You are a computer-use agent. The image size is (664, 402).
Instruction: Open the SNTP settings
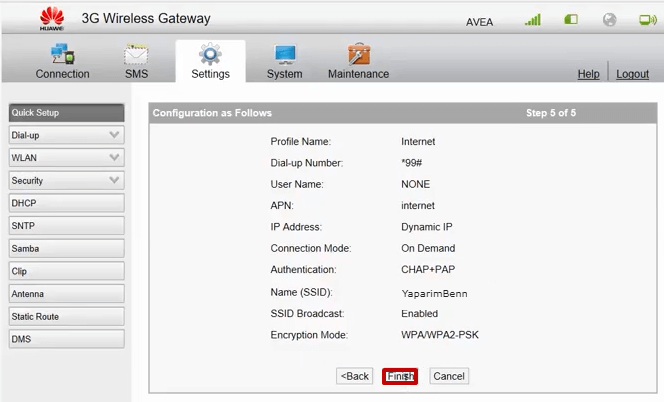pos(66,225)
